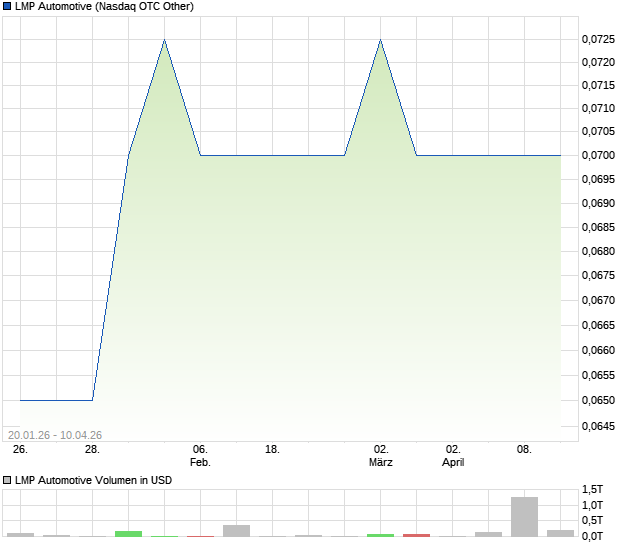Click the 0,0725 price axis label
620x546 pixels.
[x=598, y=39]
